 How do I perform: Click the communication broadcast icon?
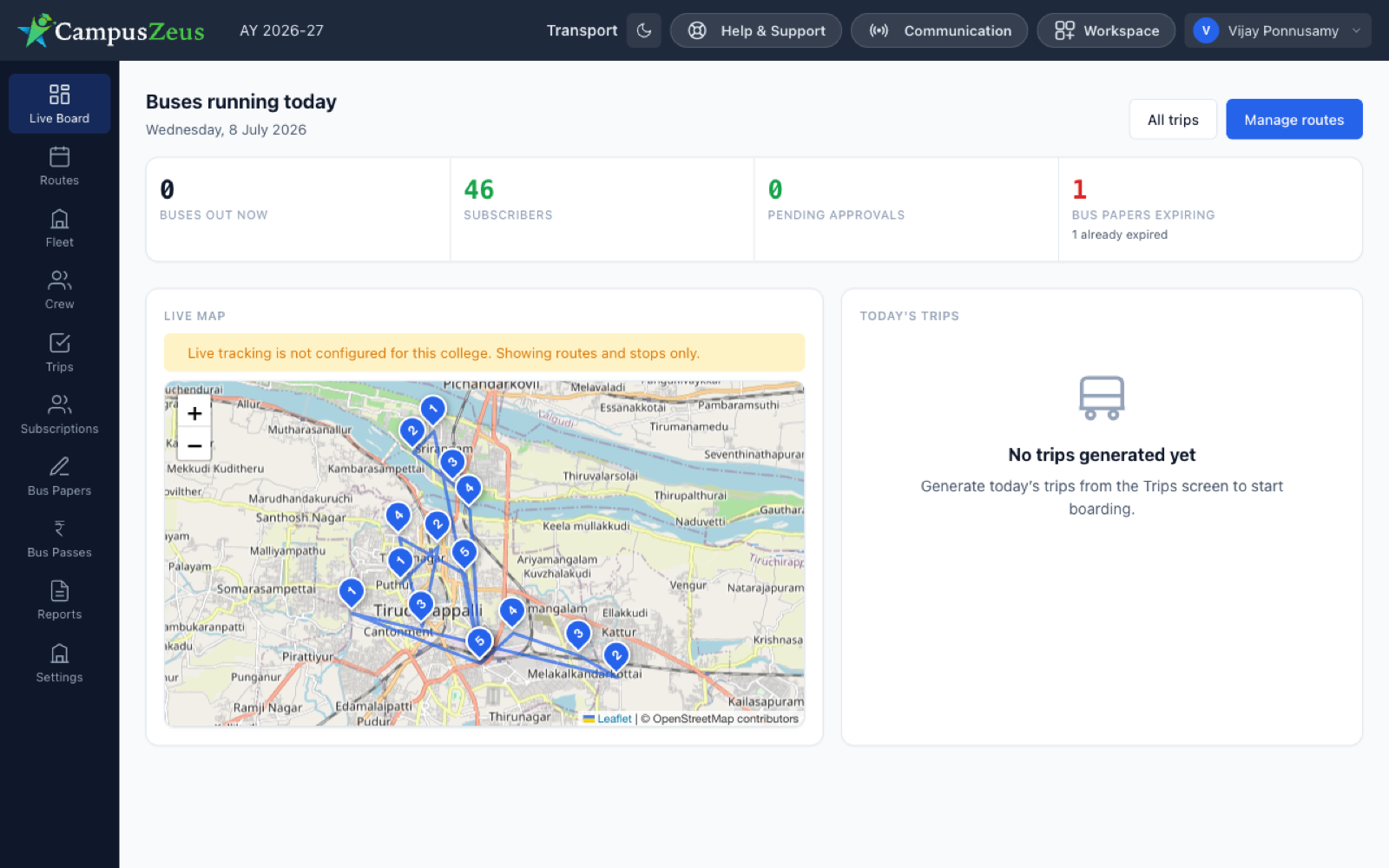click(879, 30)
